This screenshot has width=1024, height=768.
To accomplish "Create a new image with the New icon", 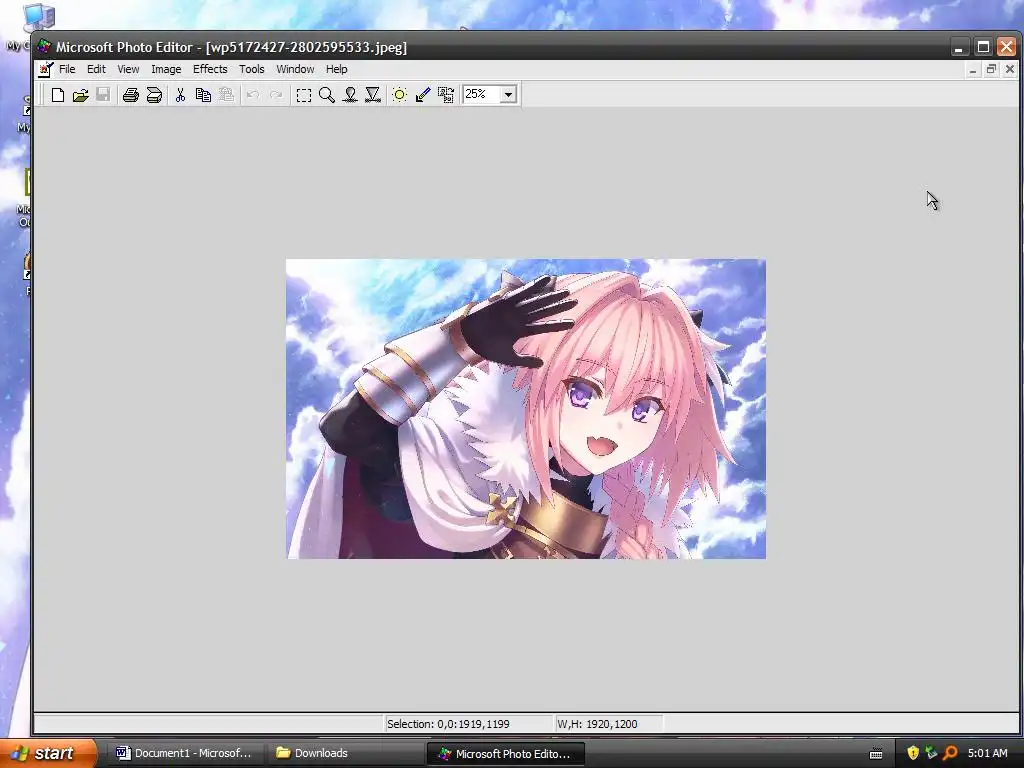I will 57,95.
